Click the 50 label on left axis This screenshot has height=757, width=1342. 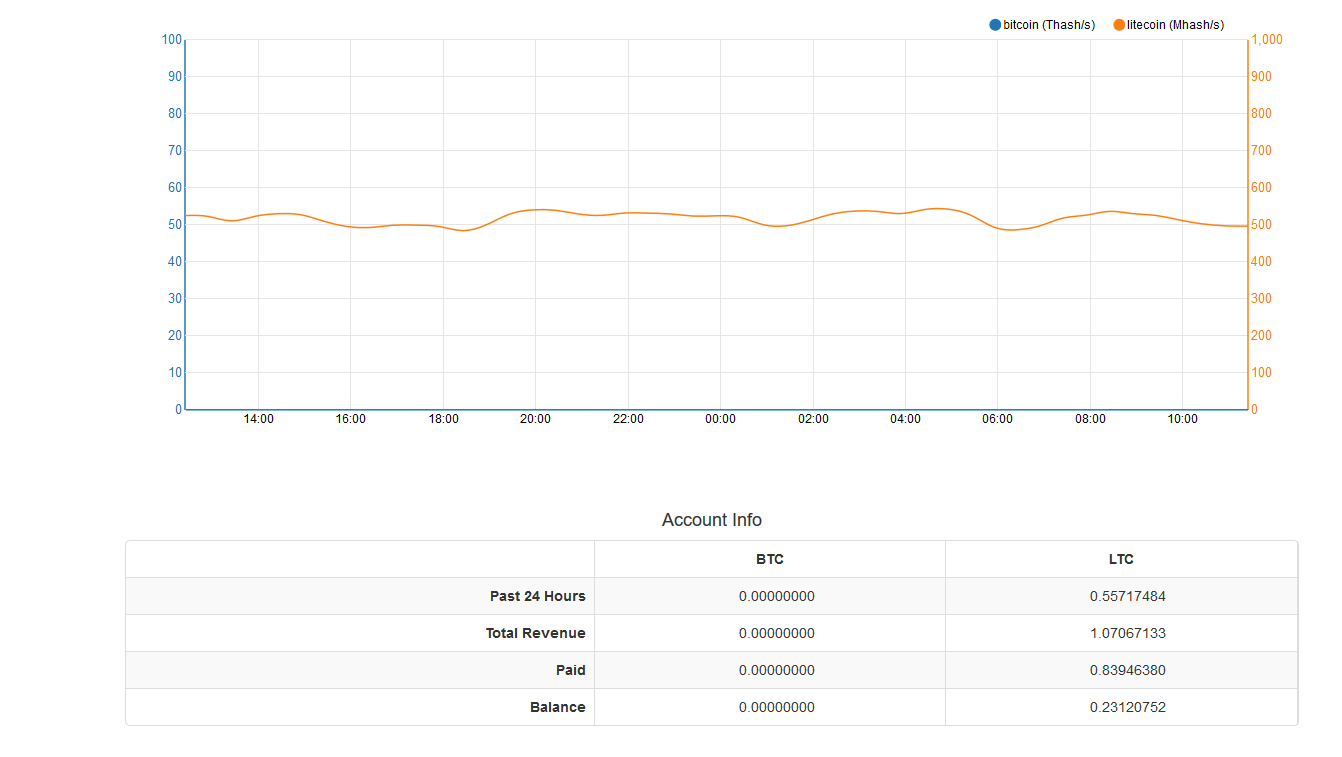click(175, 225)
